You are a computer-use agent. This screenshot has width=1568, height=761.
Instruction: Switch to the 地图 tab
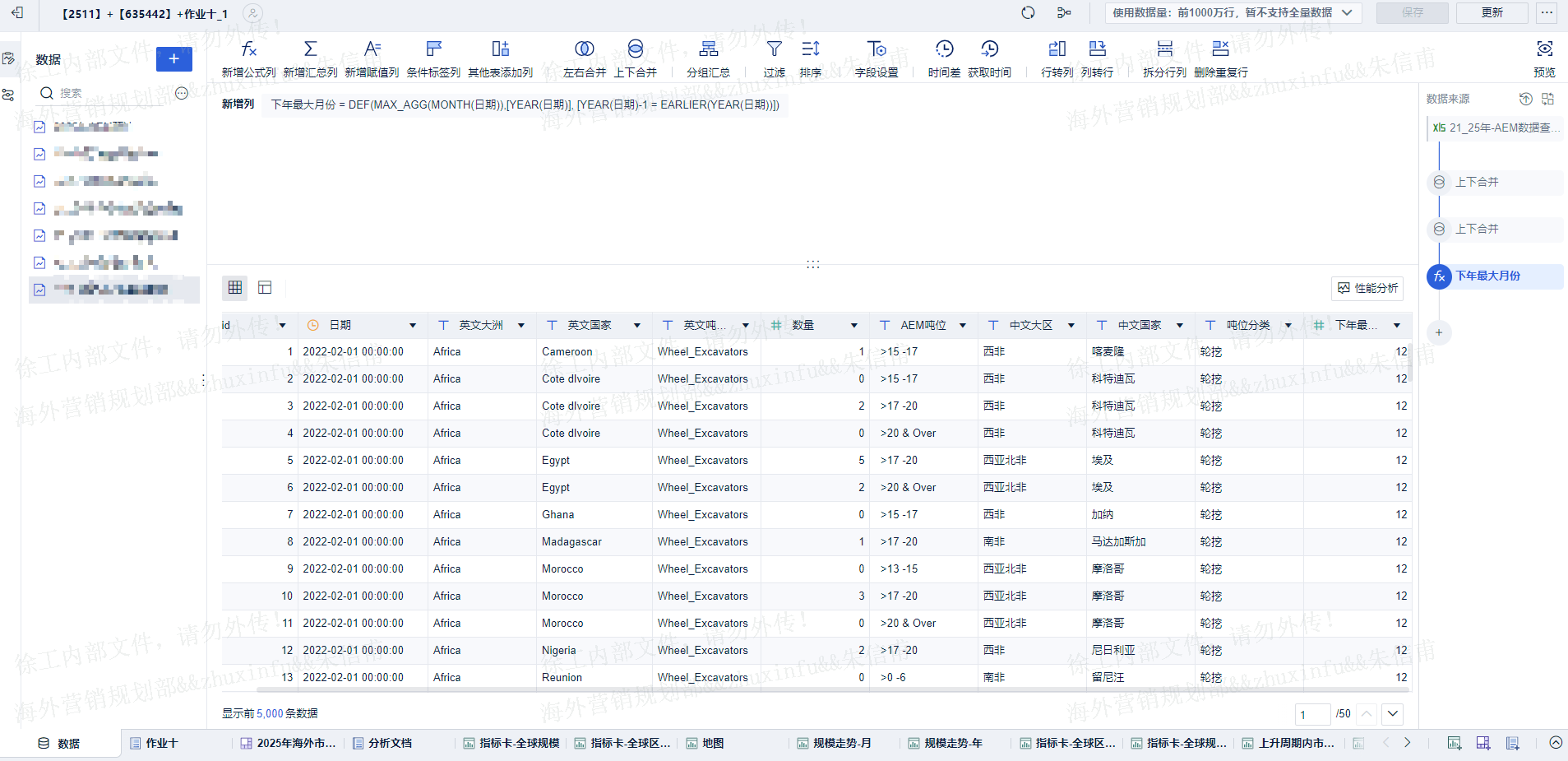pyautogui.click(x=712, y=743)
